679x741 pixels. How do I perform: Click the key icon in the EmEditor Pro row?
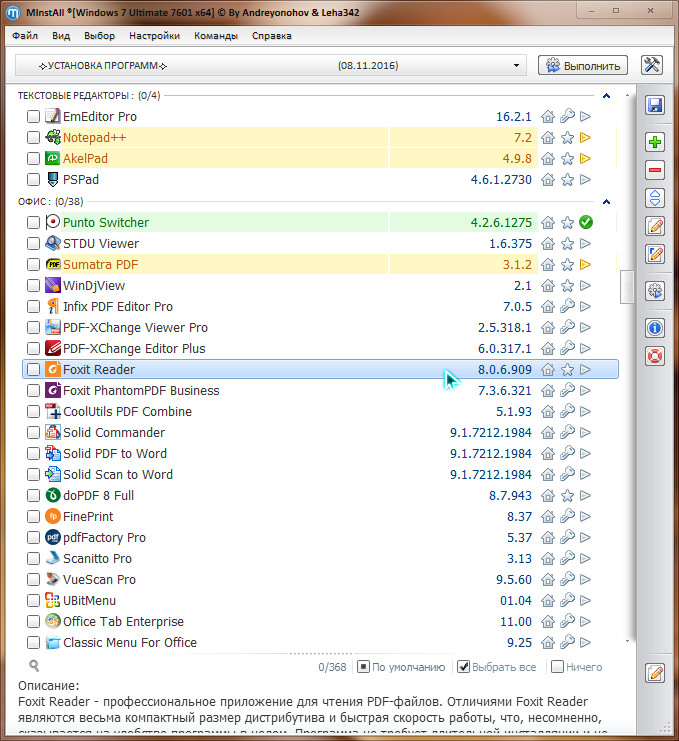pyautogui.click(x=567, y=116)
